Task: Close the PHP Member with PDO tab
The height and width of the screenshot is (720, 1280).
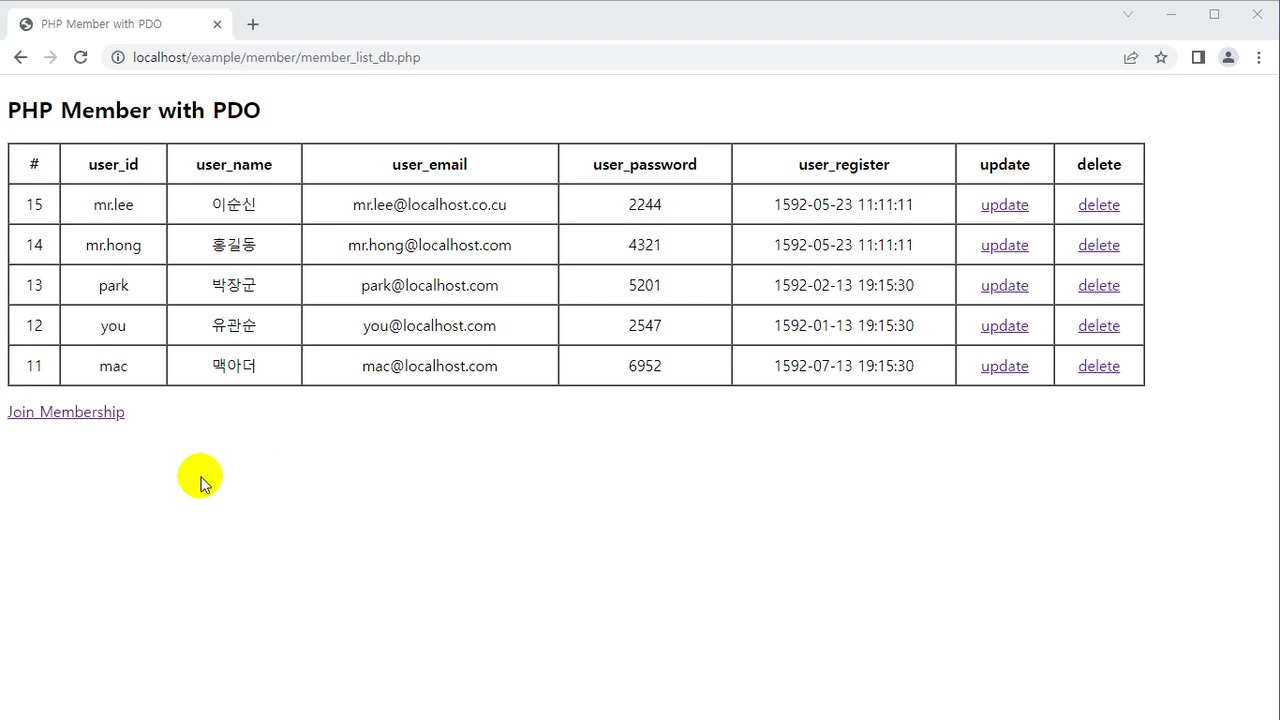Action: click(x=218, y=24)
